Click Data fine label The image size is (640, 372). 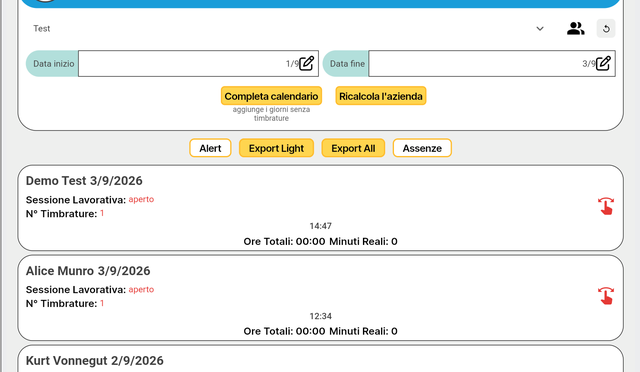[347, 64]
